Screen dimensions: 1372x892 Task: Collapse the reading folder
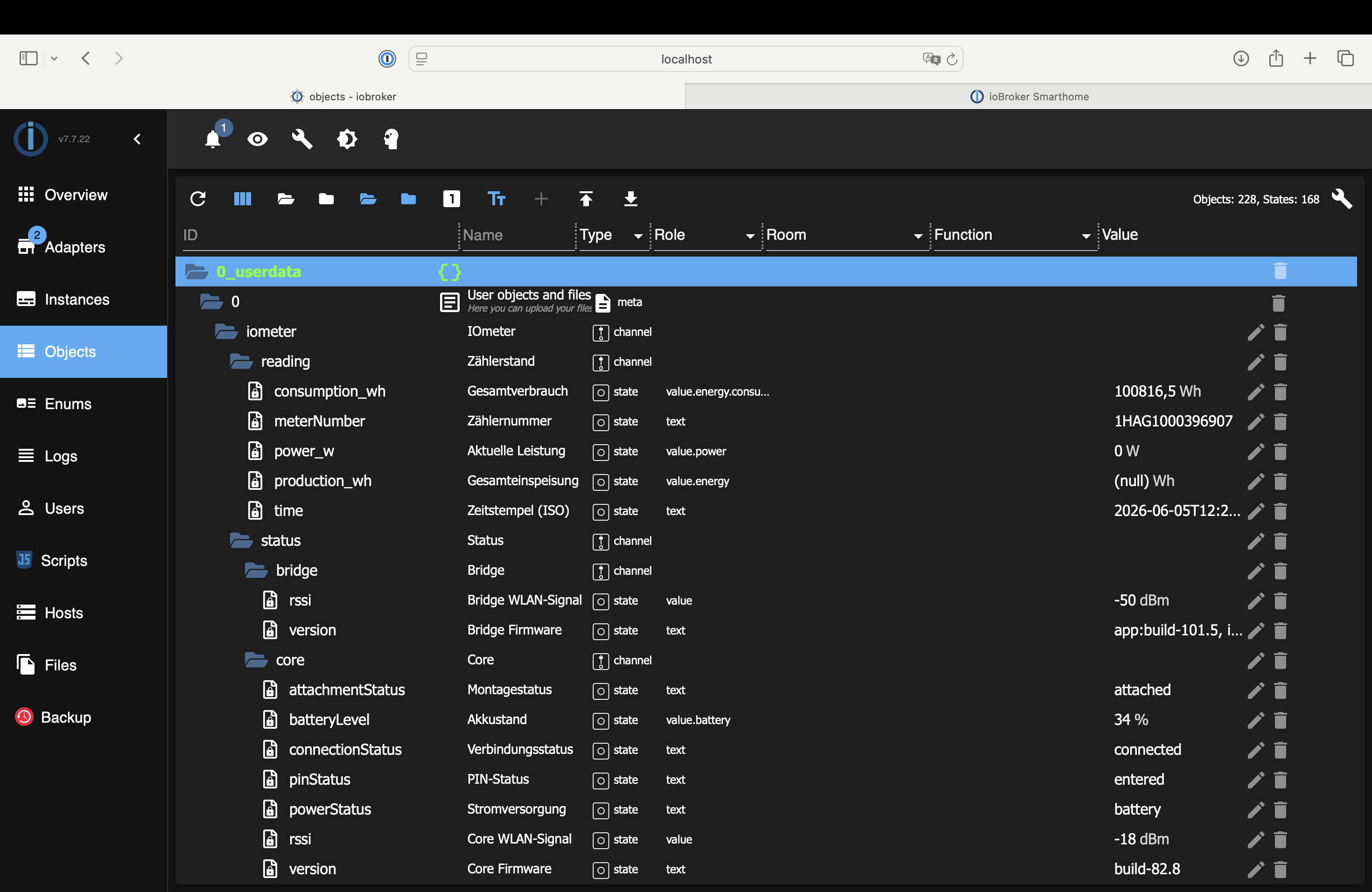(x=242, y=361)
